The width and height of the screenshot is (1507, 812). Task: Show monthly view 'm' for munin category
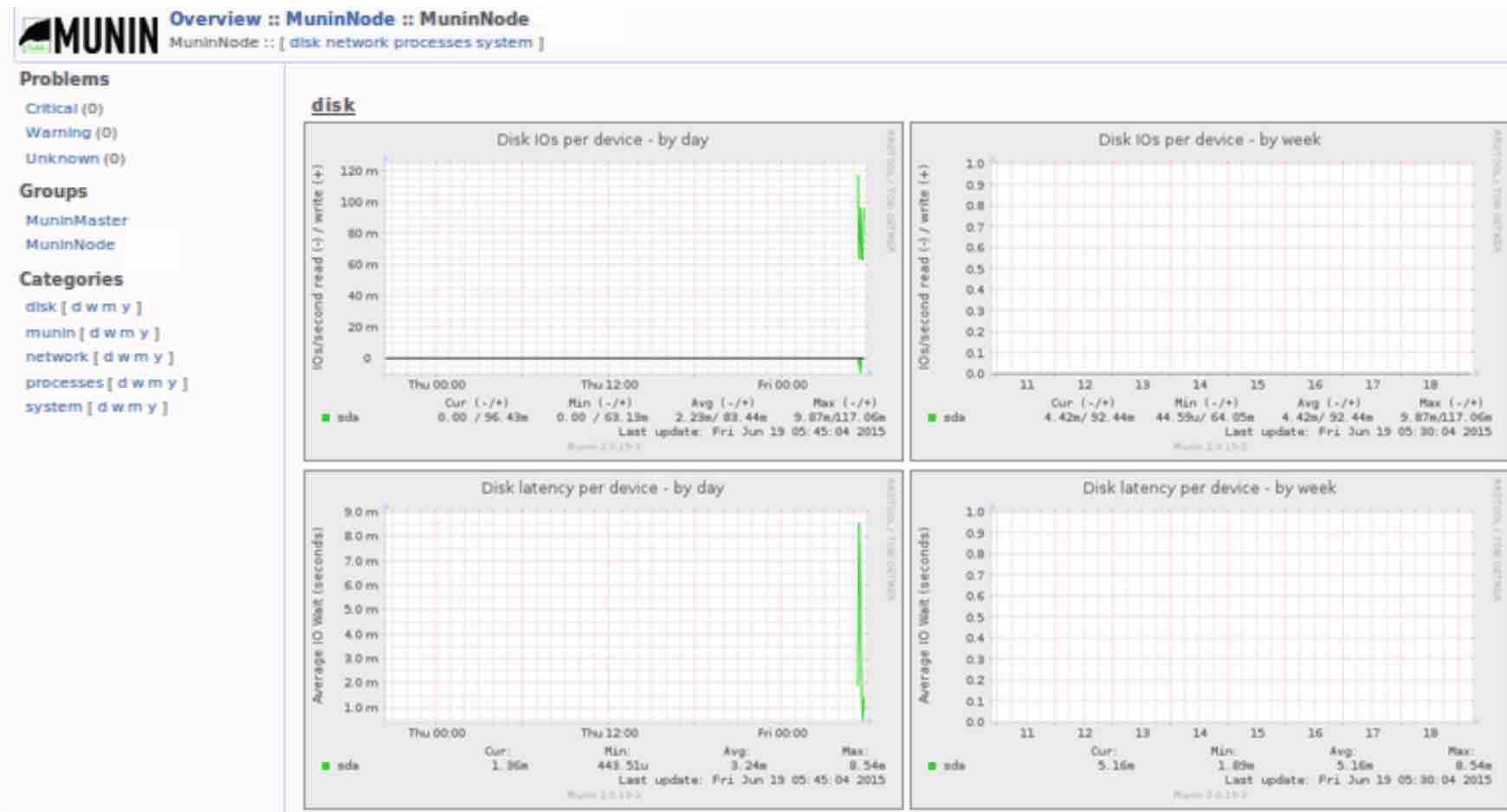(128, 332)
